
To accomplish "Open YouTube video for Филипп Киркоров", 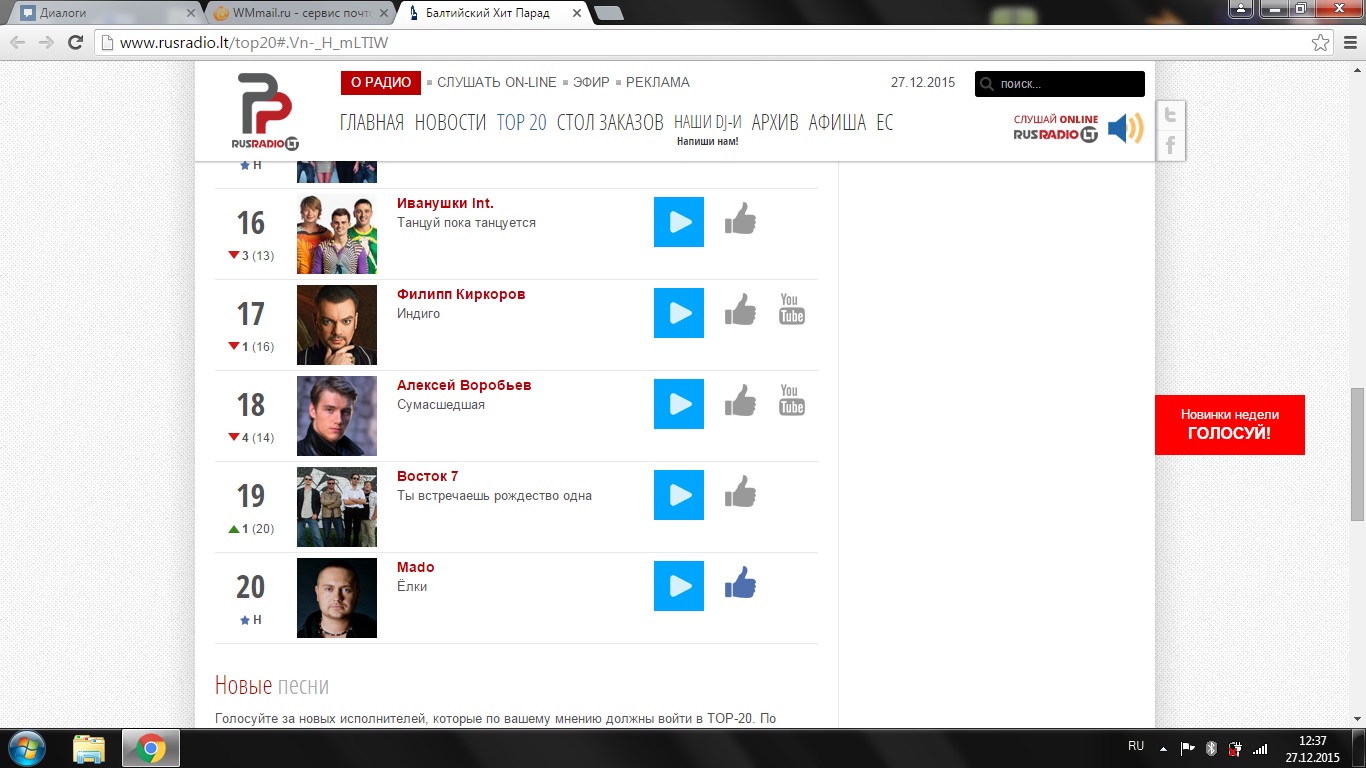I will [x=791, y=309].
